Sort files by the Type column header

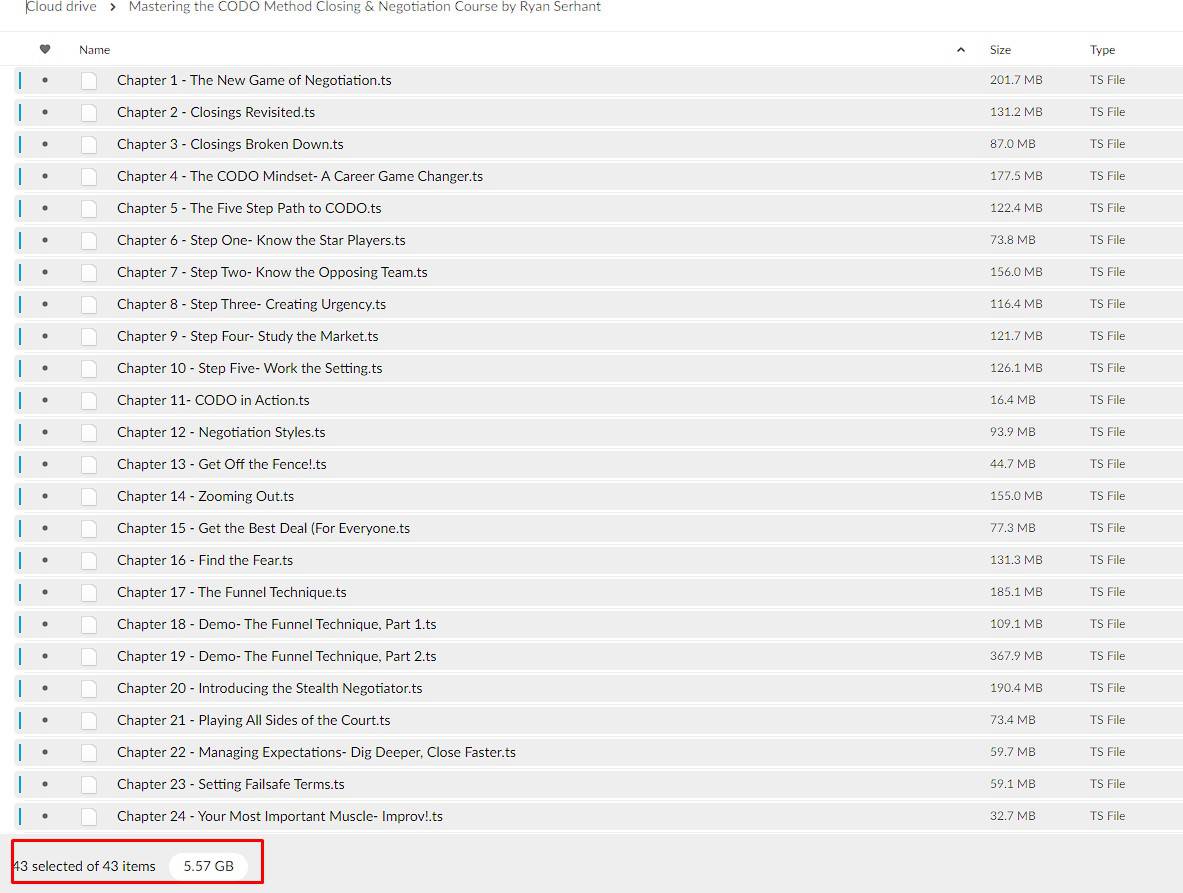pos(1102,50)
